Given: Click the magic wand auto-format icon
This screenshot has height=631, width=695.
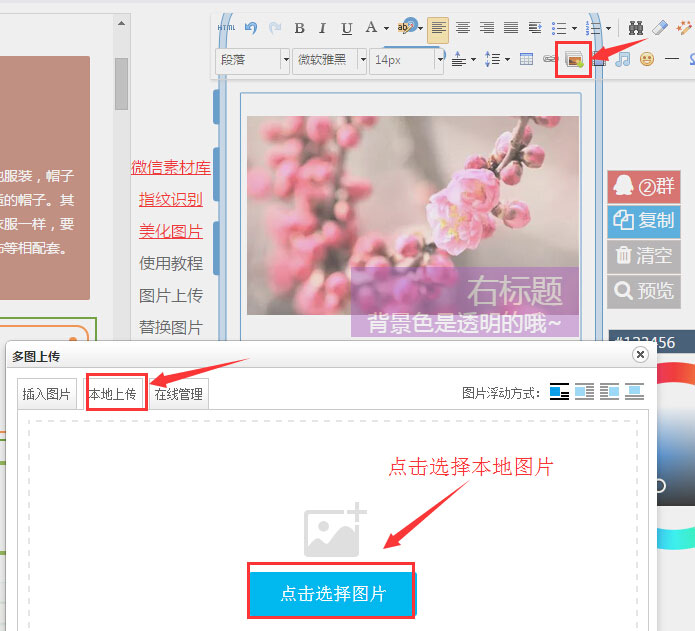Looking at the screenshot, I should point(684,27).
